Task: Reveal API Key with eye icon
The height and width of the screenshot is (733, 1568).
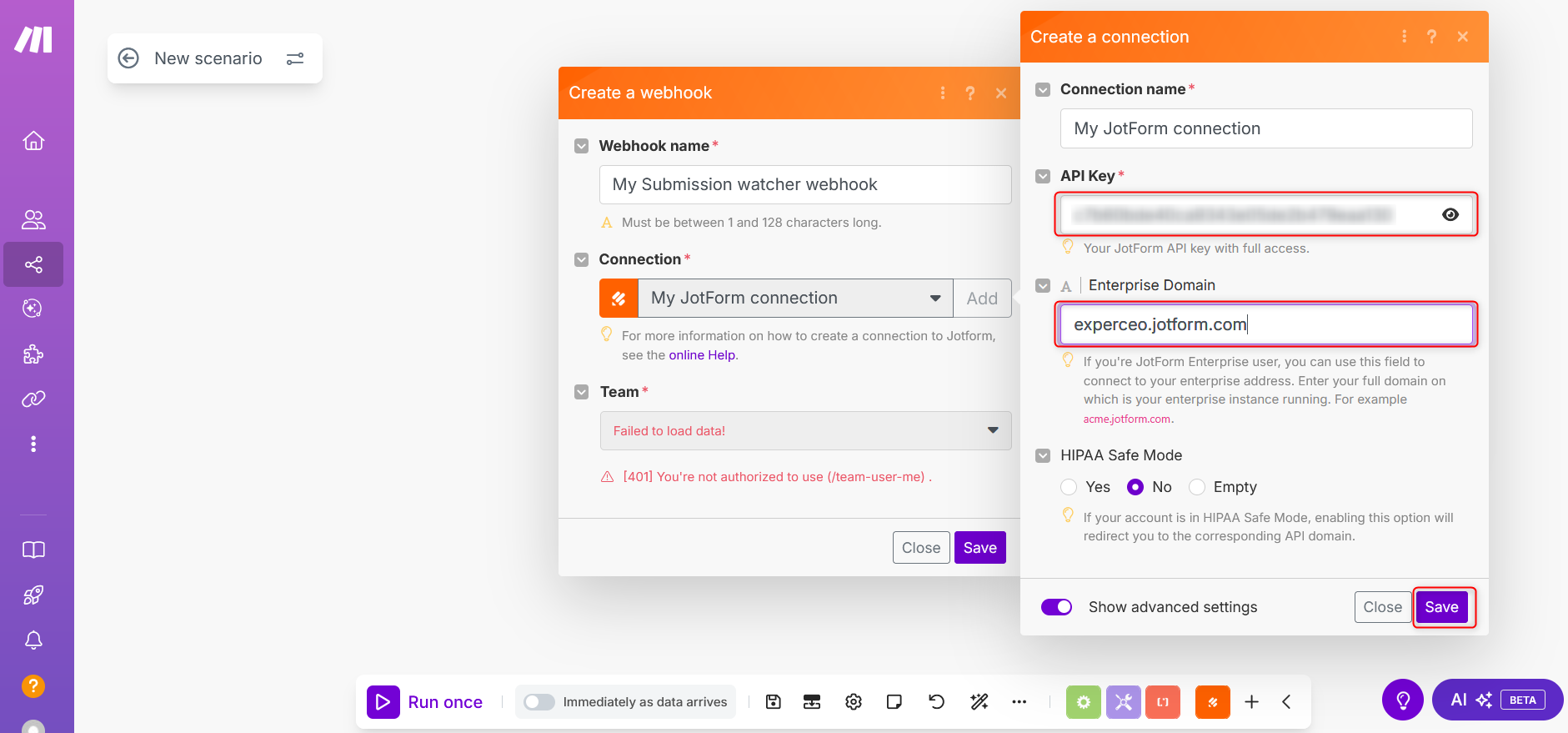Action: point(1450,214)
